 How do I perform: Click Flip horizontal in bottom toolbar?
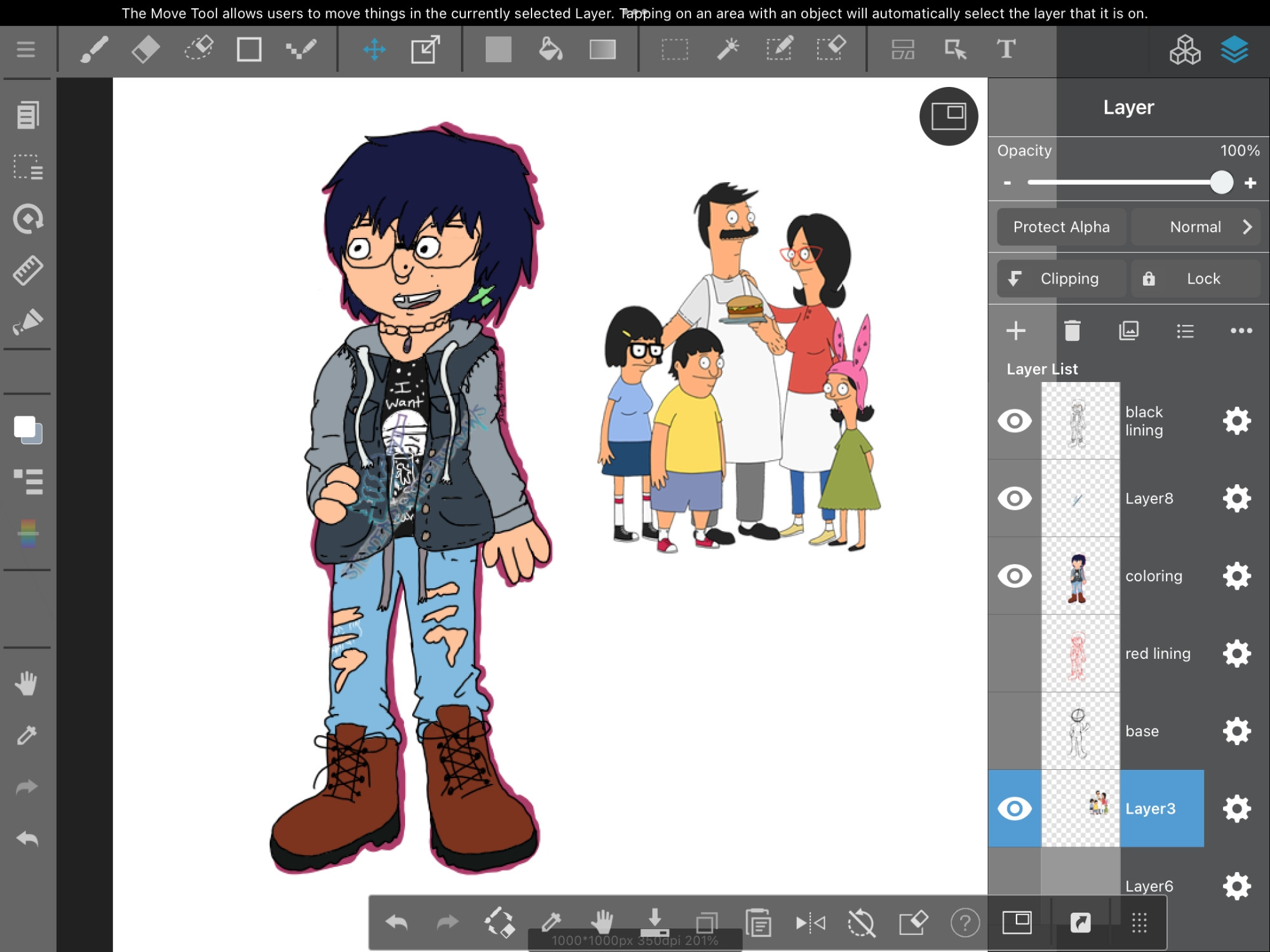coord(811,923)
